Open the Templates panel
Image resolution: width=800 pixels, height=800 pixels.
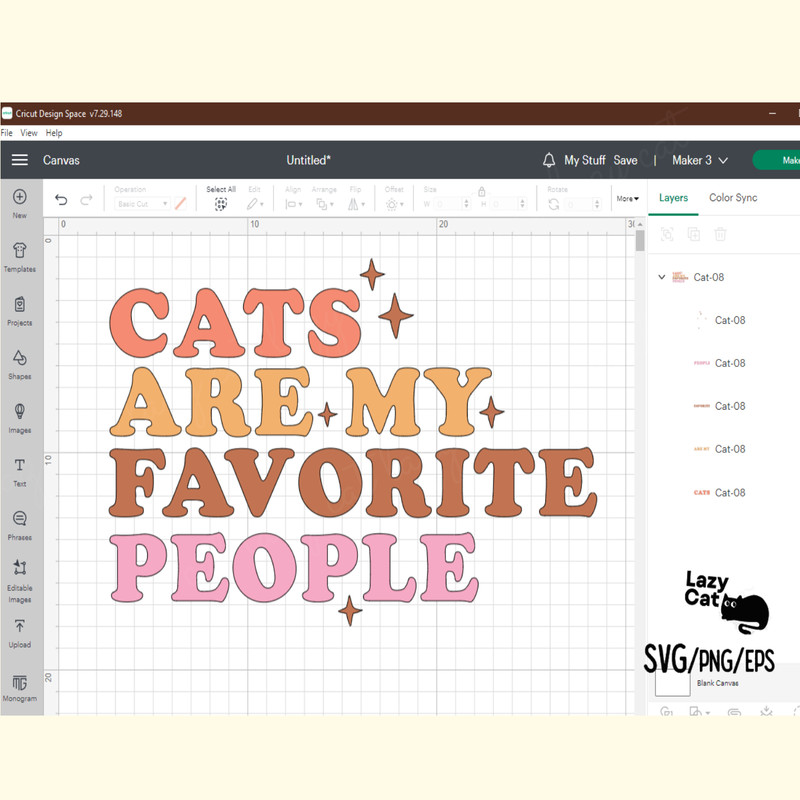click(20, 251)
